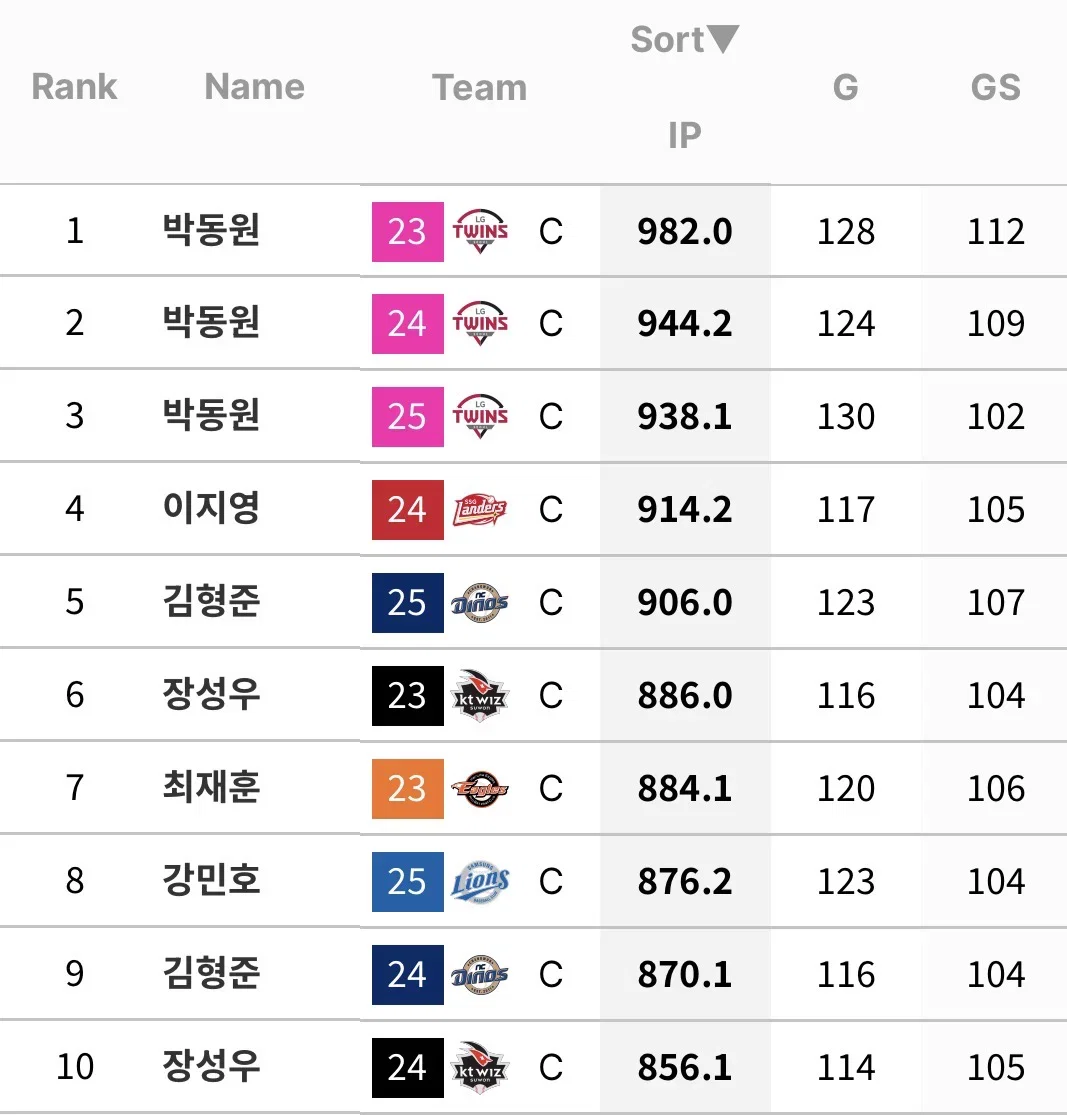Sort table by the G column header
This screenshot has height=1115, width=1067.
pos(846,87)
